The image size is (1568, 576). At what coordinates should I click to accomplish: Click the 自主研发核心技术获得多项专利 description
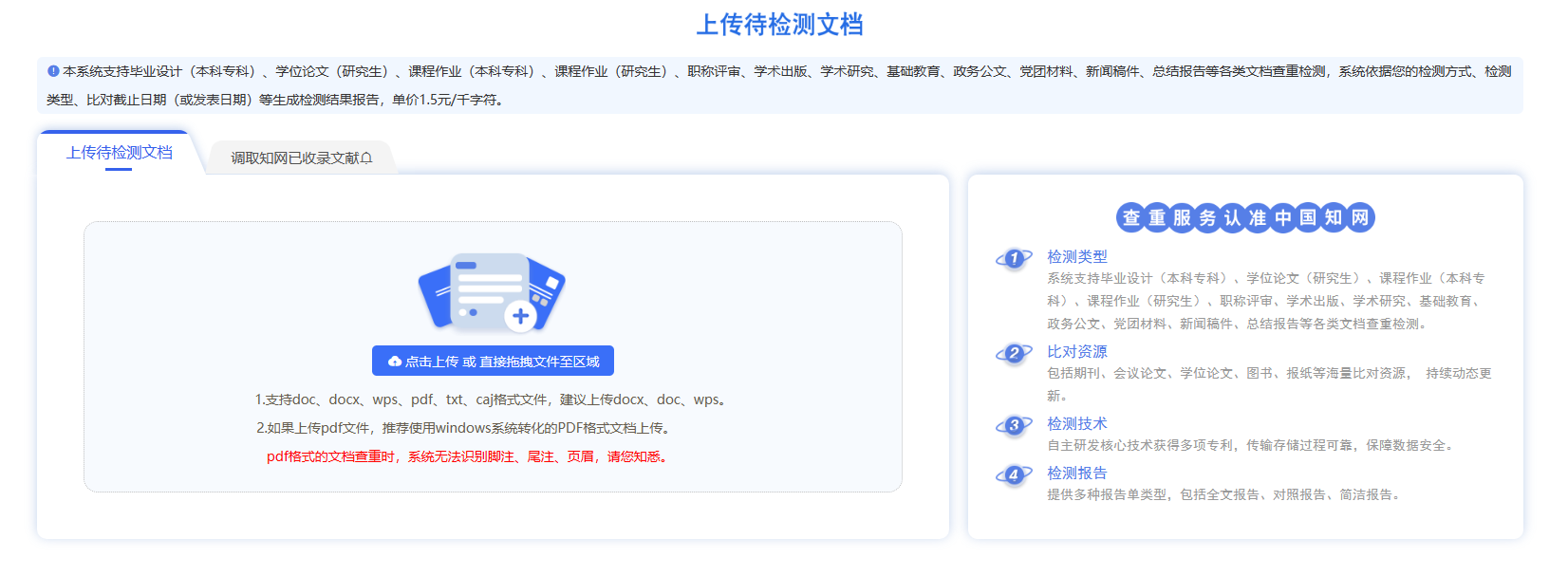tap(1252, 445)
